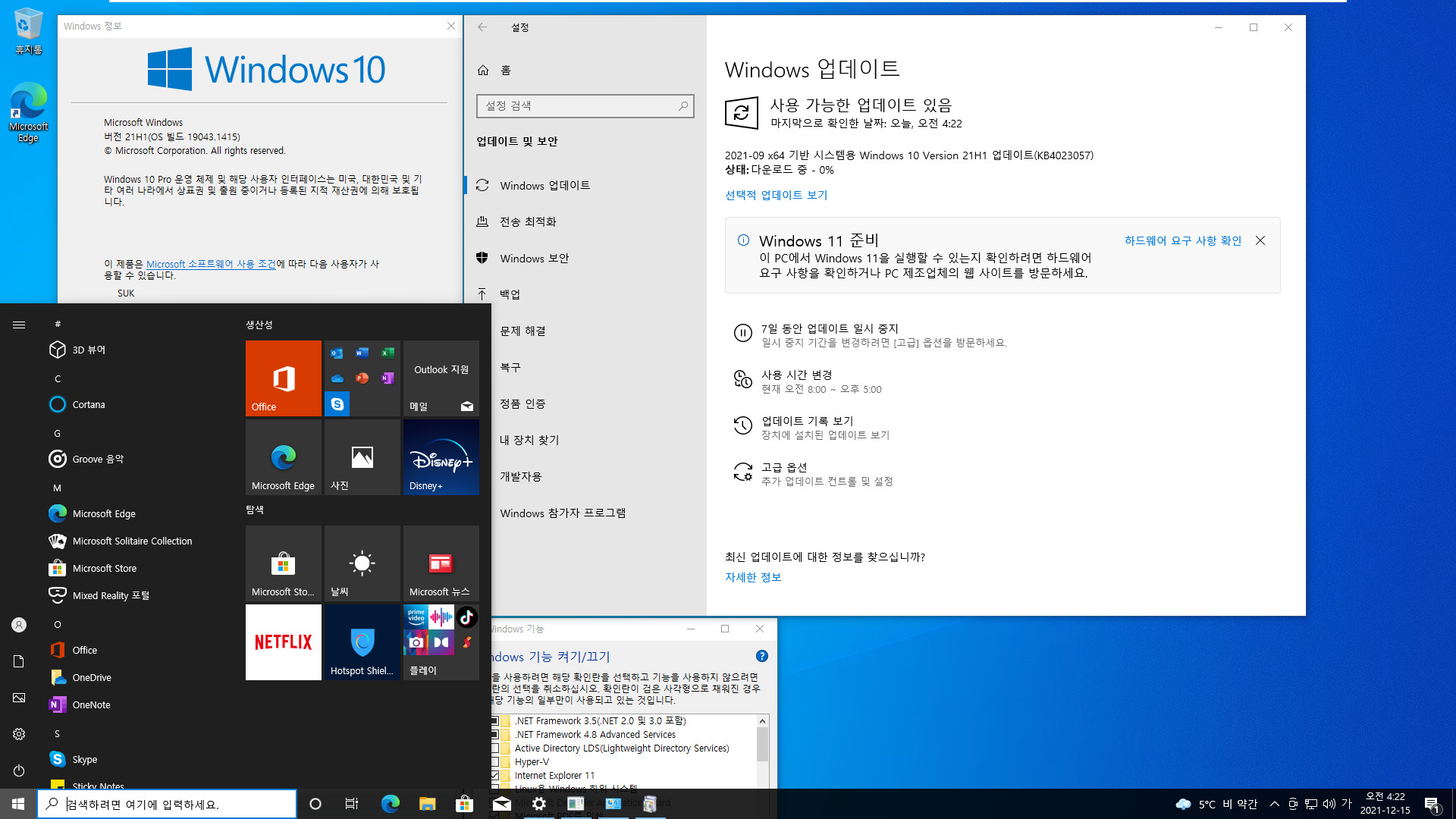
Task: Open the Pictures icon in Start rail
Action: click(x=19, y=698)
